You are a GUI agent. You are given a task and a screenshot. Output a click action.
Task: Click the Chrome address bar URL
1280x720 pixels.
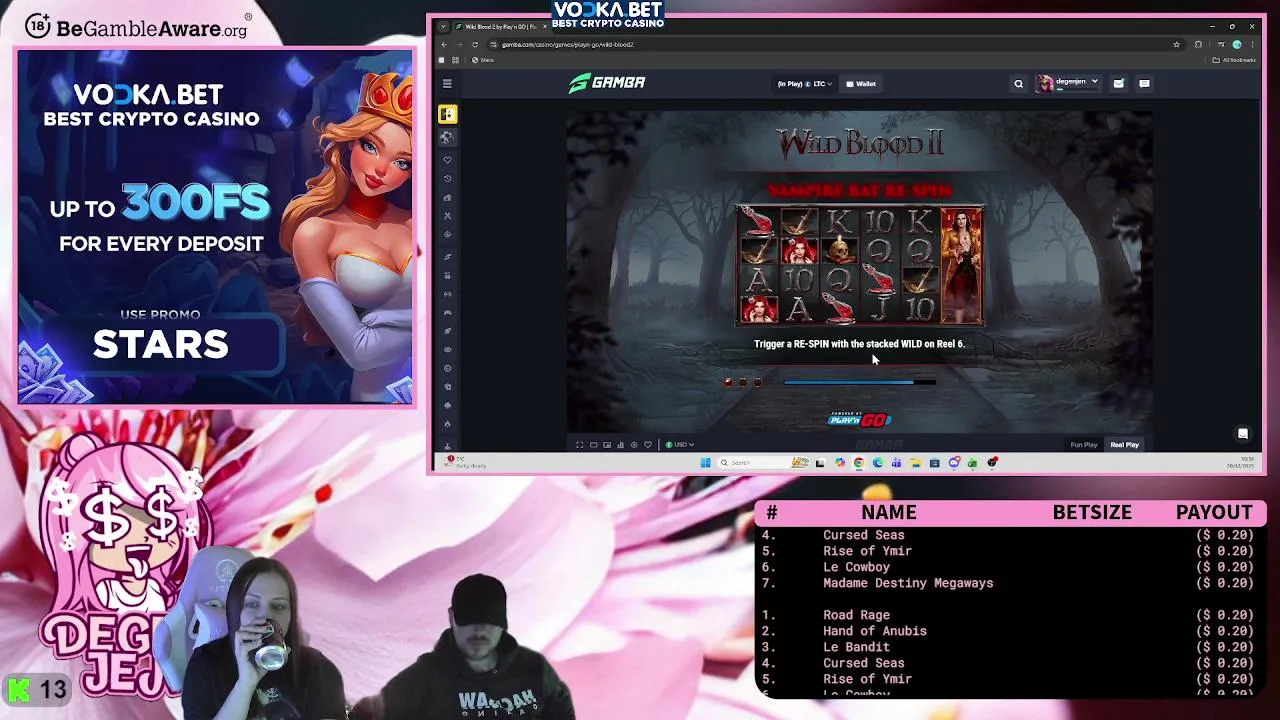point(567,44)
